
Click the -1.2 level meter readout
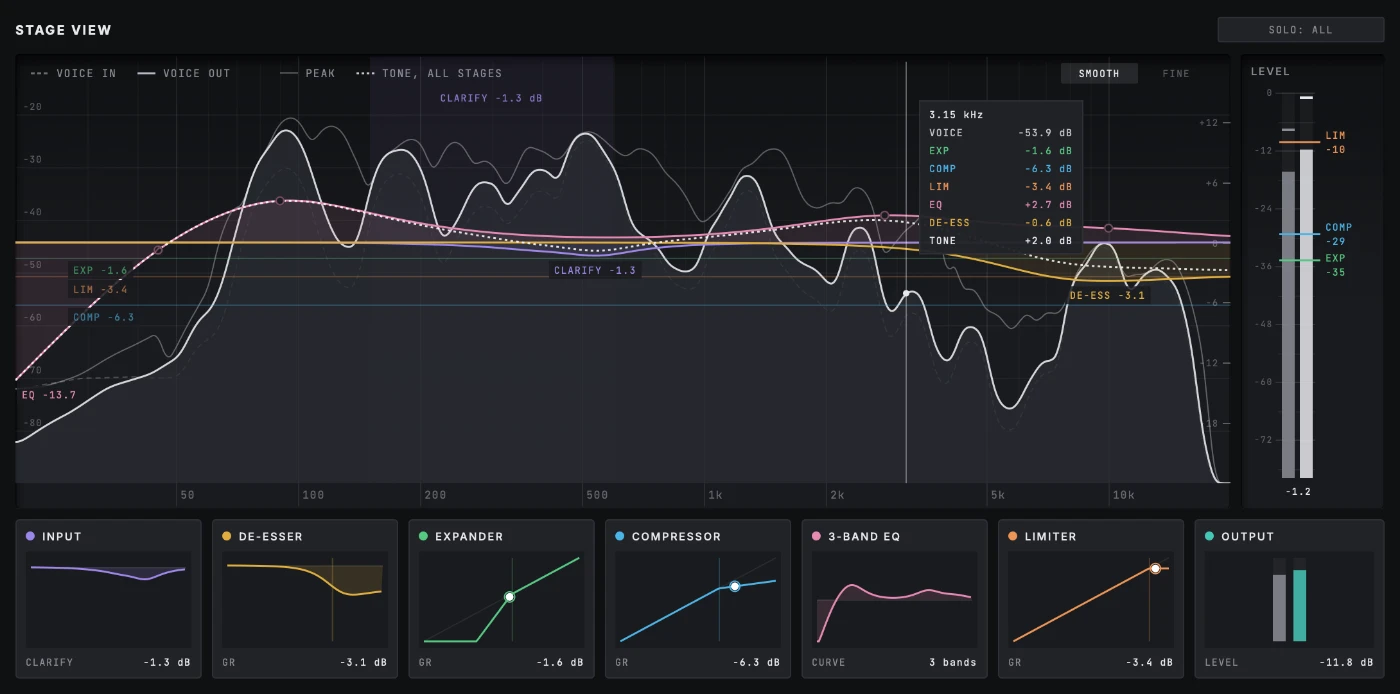[x=1298, y=492]
